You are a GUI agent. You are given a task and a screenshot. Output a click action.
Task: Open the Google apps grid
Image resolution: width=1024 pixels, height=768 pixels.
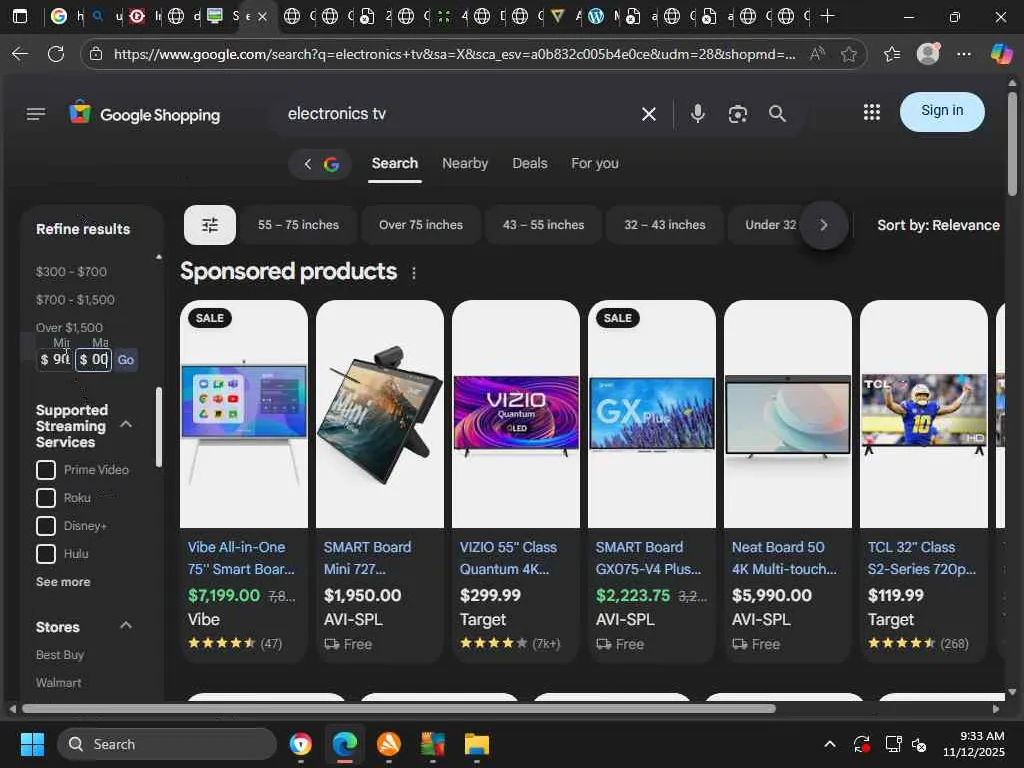click(x=871, y=112)
